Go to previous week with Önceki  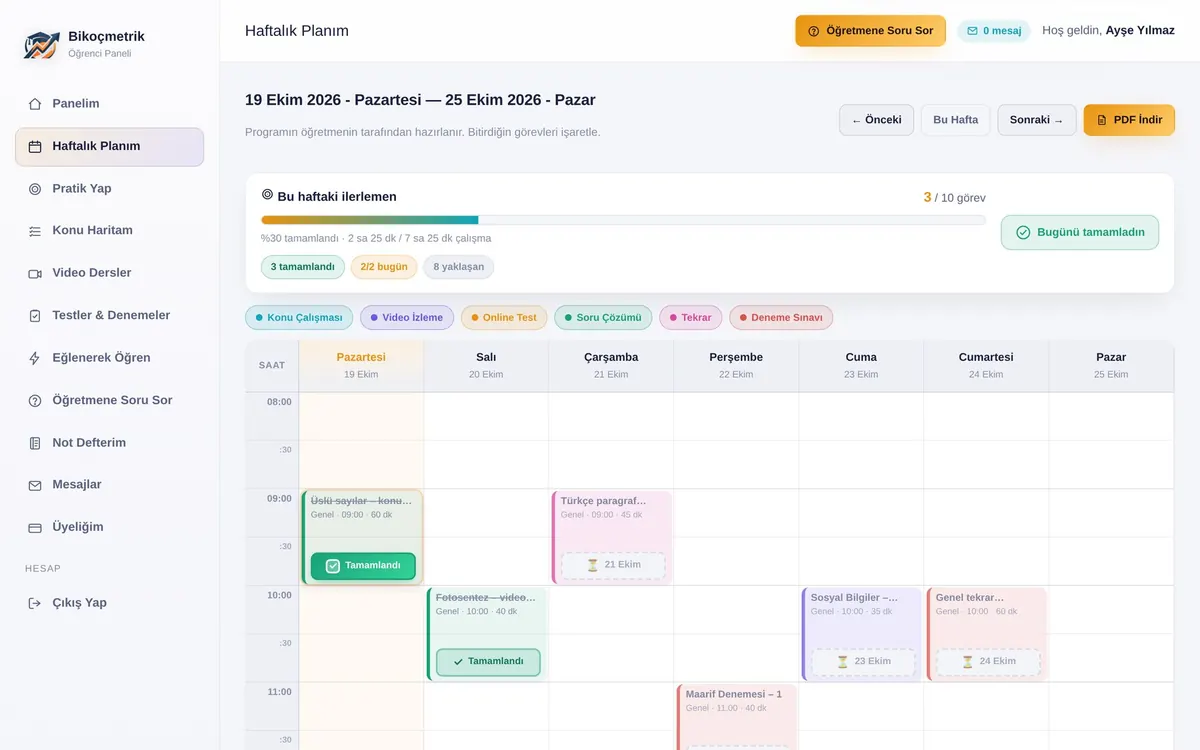(x=876, y=120)
